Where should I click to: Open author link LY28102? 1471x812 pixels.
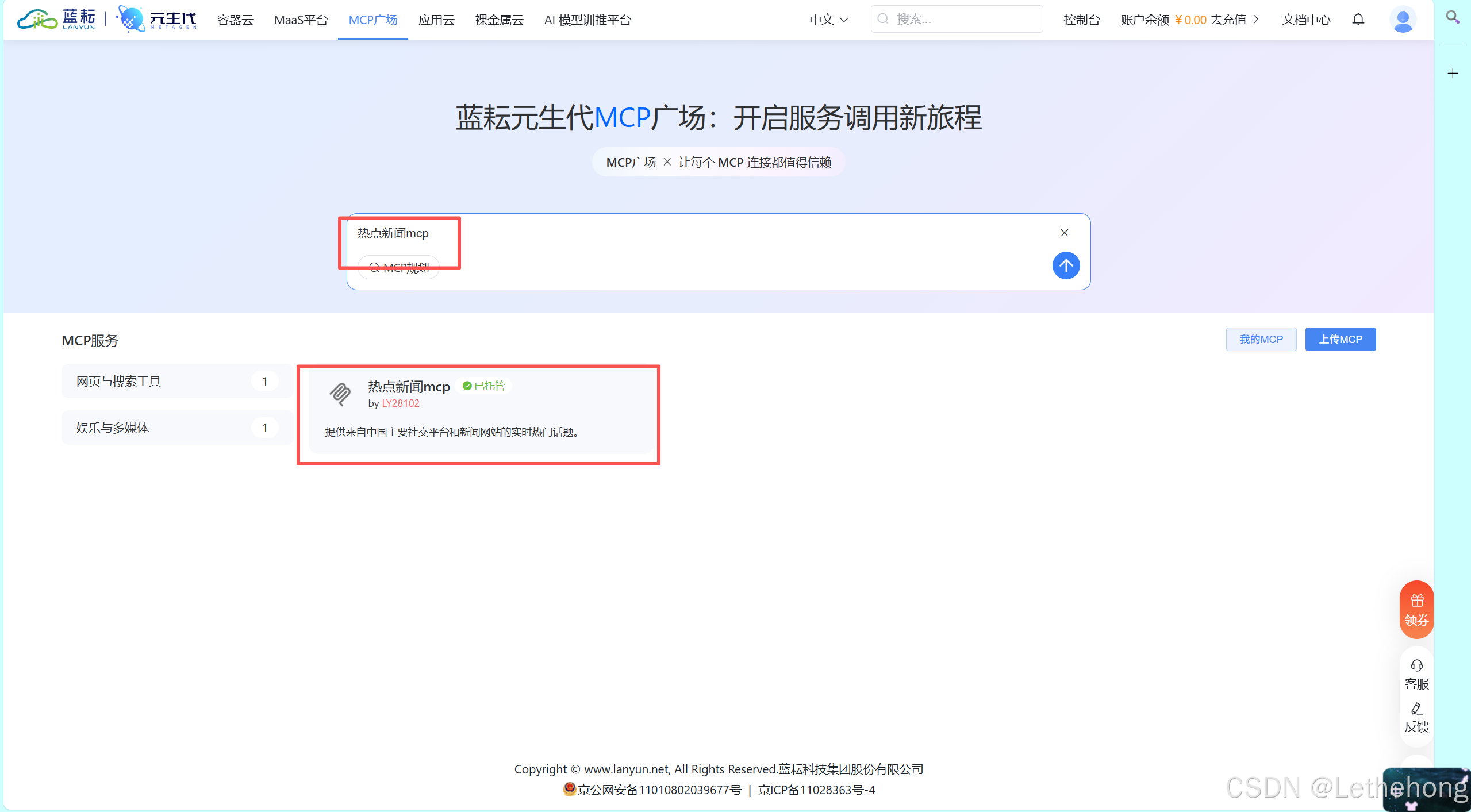pyautogui.click(x=400, y=403)
